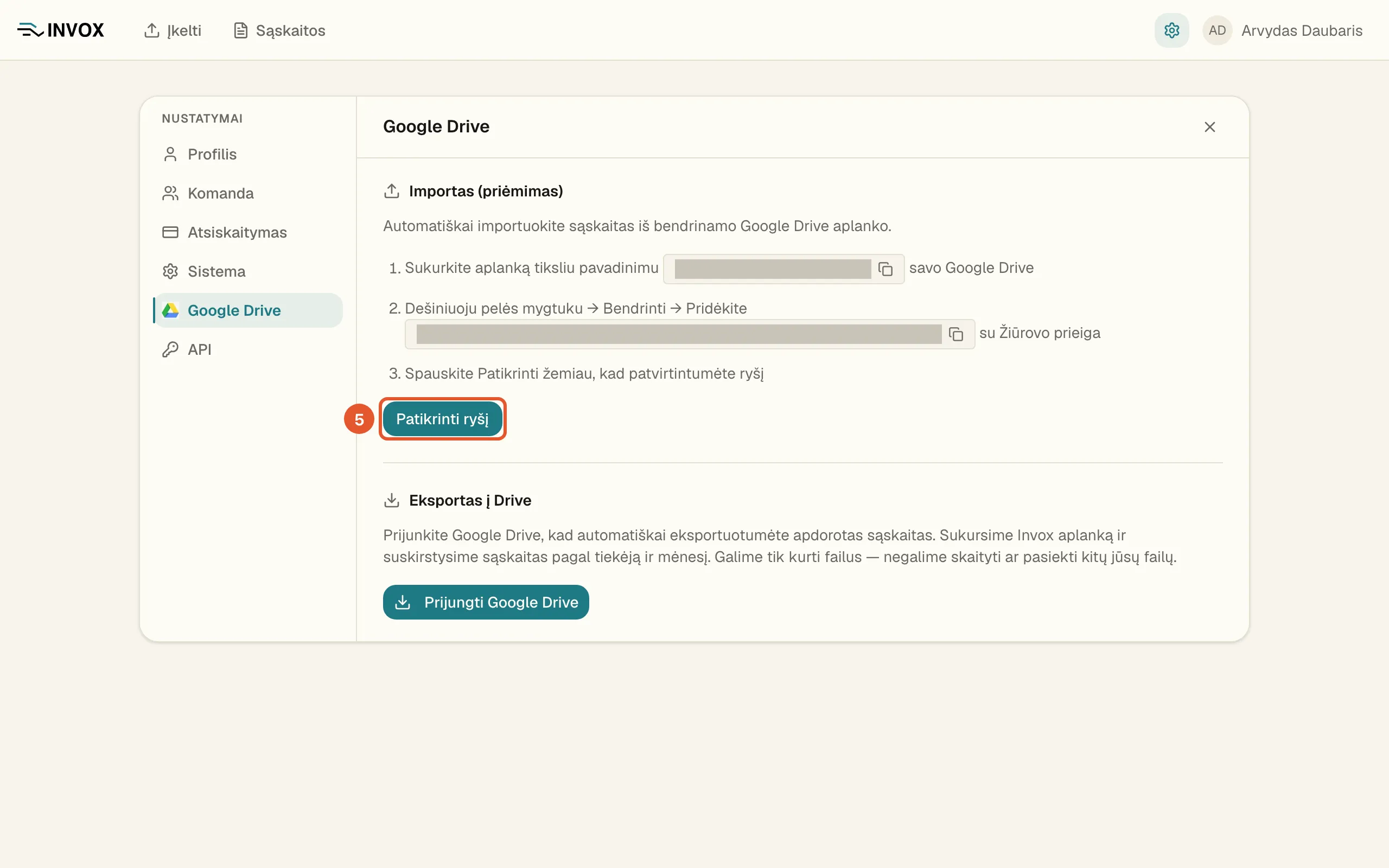Screen dimensions: 1389x868
Task: Click the INVOX logo
Action: click(x=60, y=30)
